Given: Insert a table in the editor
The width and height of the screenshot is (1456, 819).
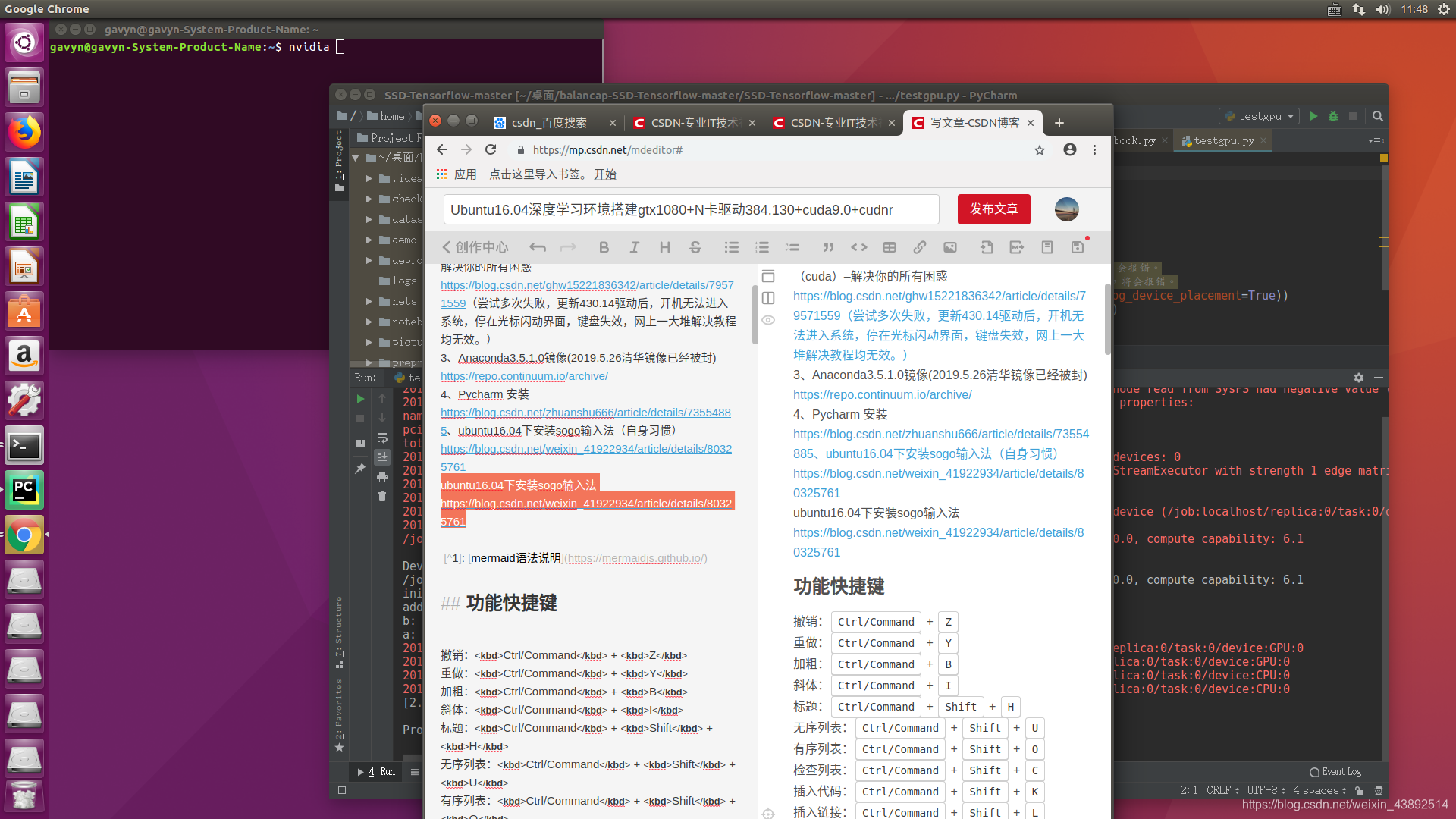Looking at the screenshot, I should pos(889,247).
